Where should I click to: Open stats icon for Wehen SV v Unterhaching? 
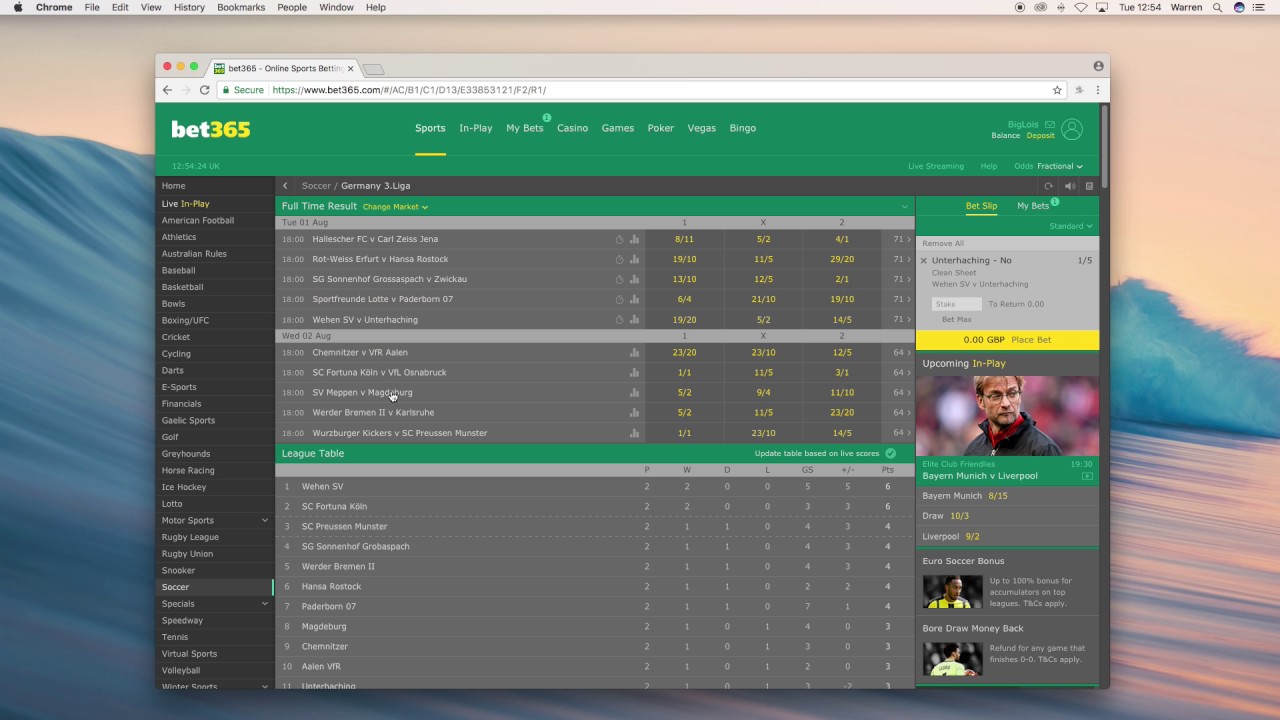coord(634,320)
